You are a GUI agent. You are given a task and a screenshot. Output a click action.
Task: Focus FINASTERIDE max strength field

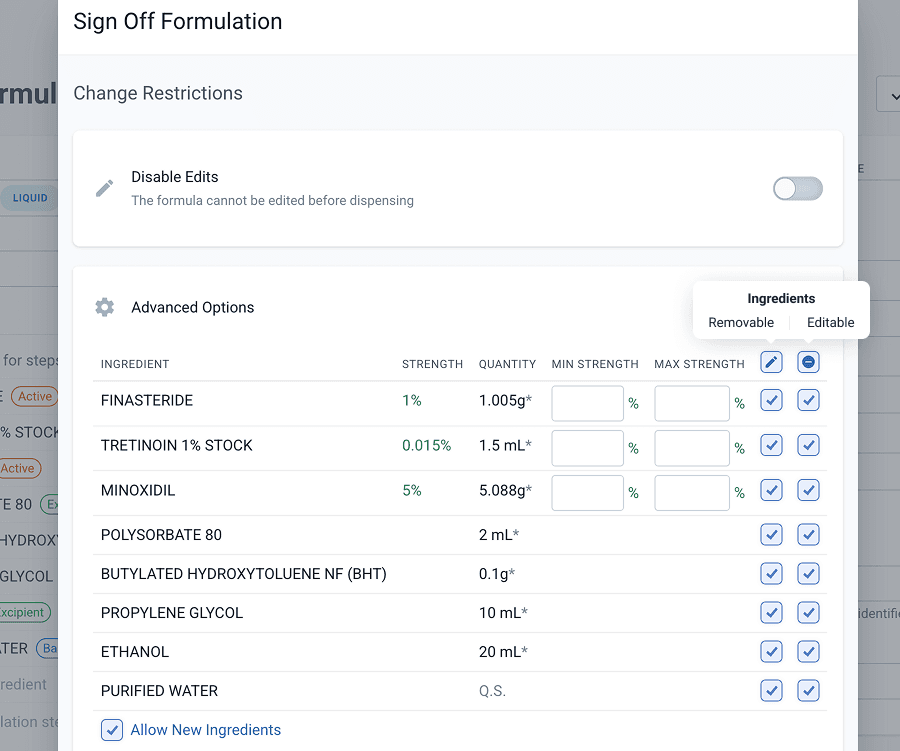click(x=692, y=403)
